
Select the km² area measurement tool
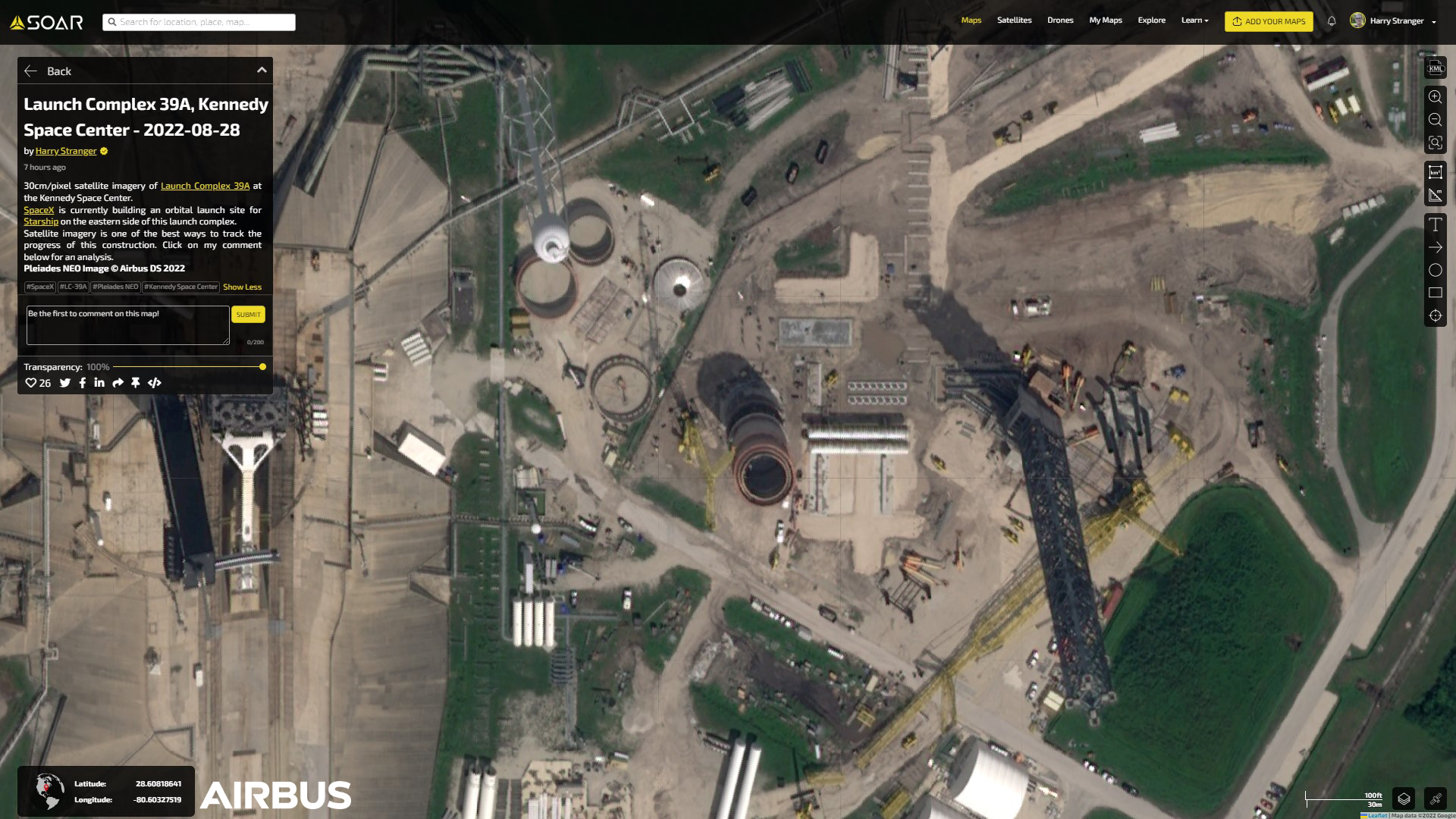[1435, 172]
